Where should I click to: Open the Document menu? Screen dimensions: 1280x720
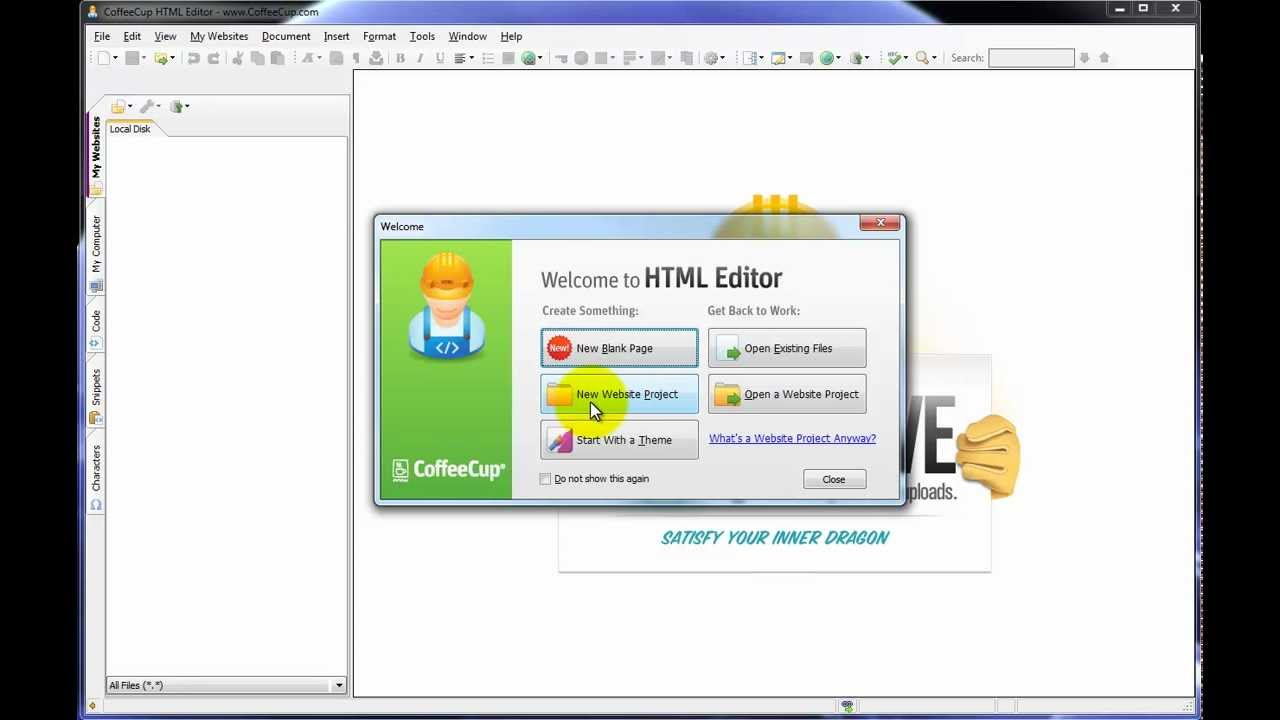(286, 36)
